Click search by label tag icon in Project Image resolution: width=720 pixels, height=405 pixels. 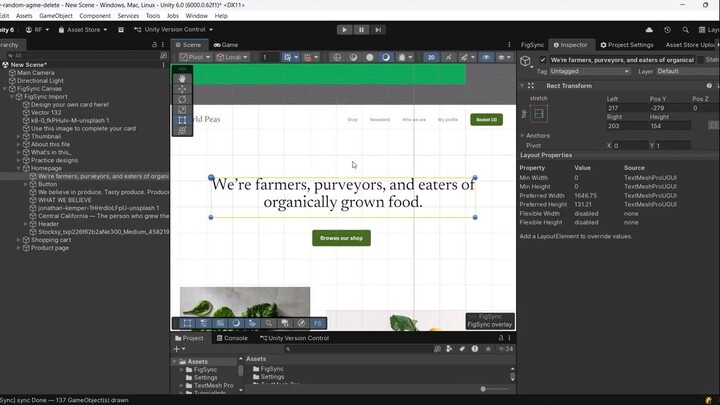click(462, 349)
